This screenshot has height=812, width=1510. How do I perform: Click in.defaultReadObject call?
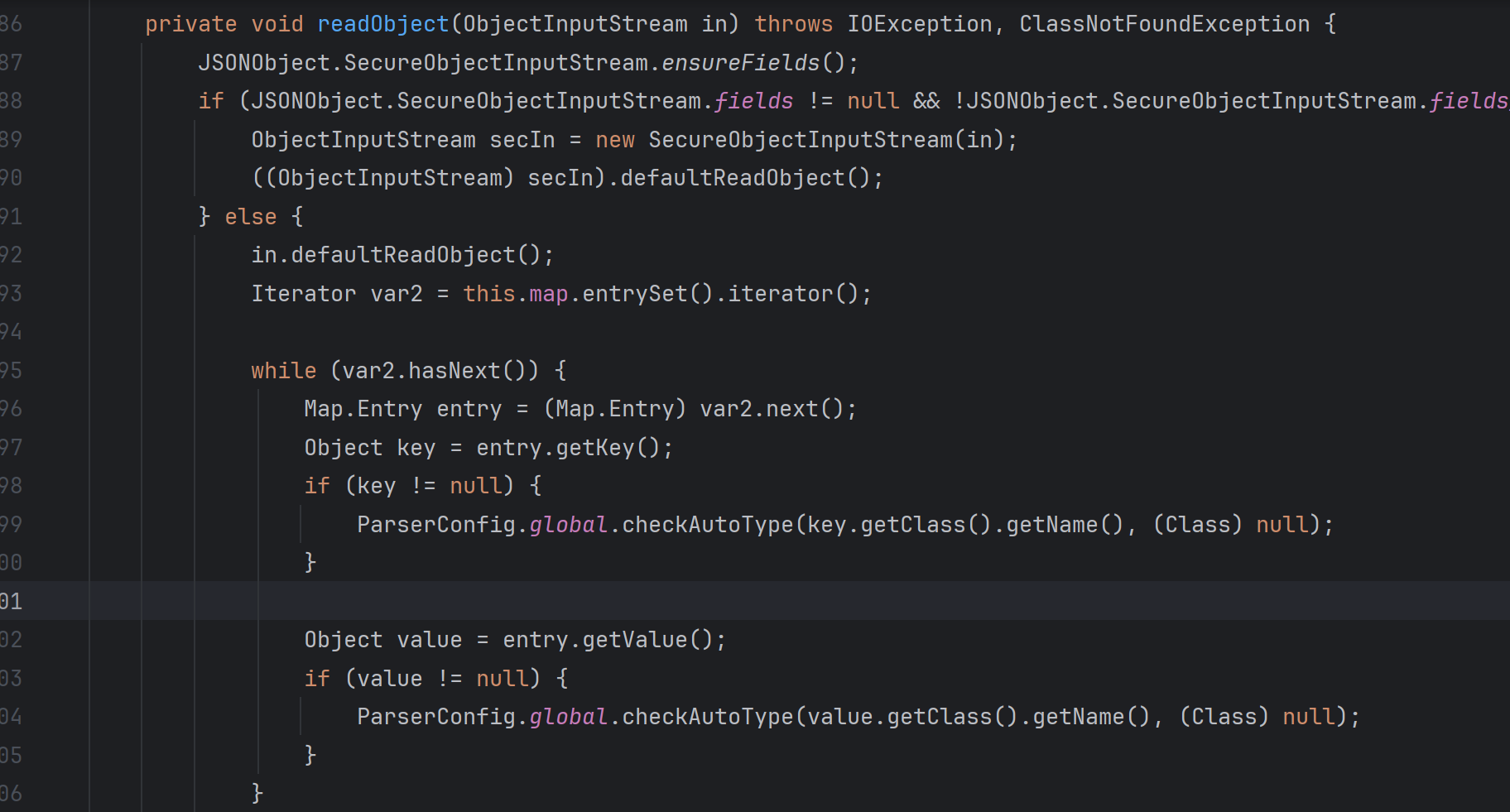point(402,255)
